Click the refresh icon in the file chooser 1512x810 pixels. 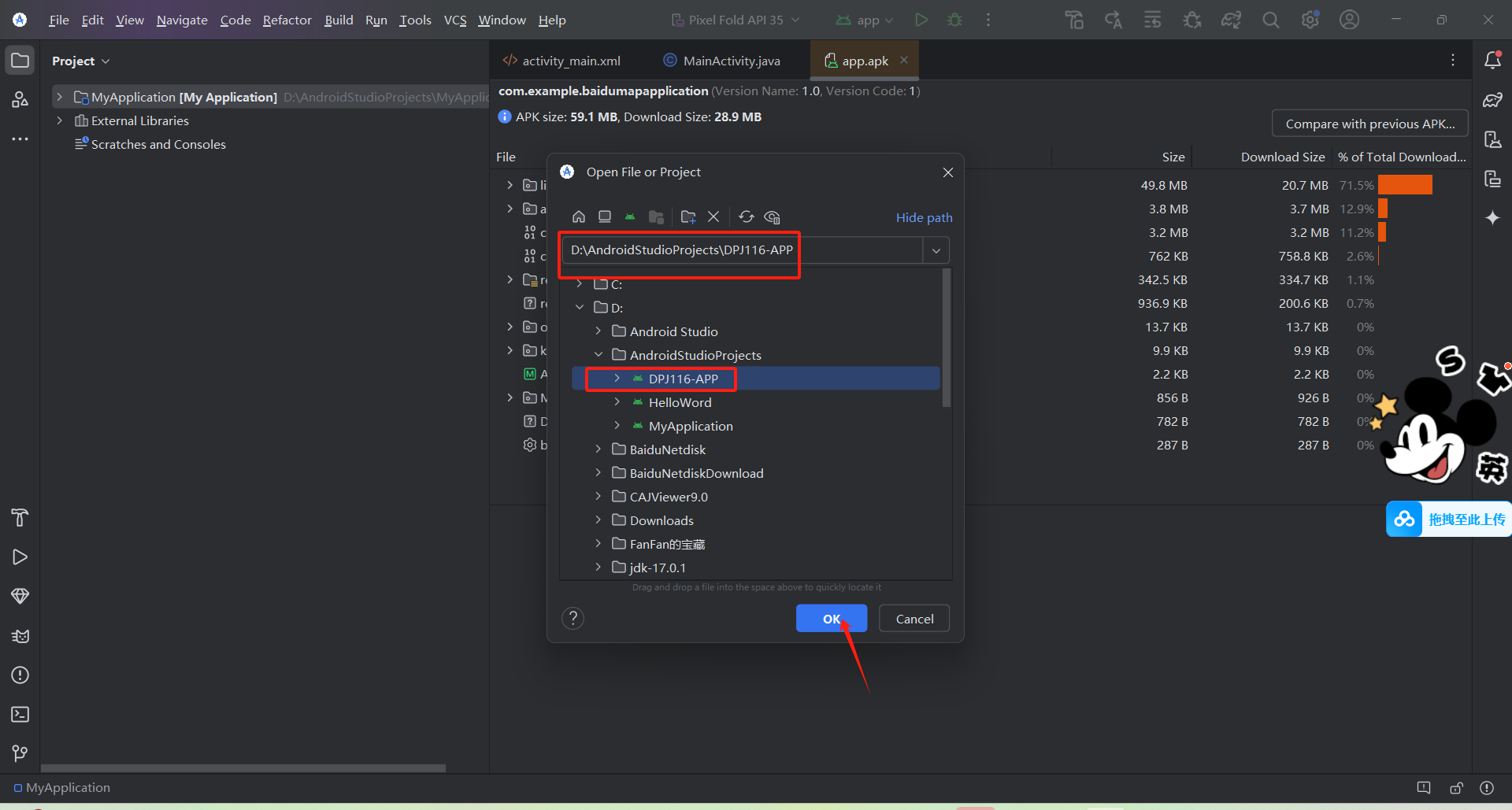(747, 217)
